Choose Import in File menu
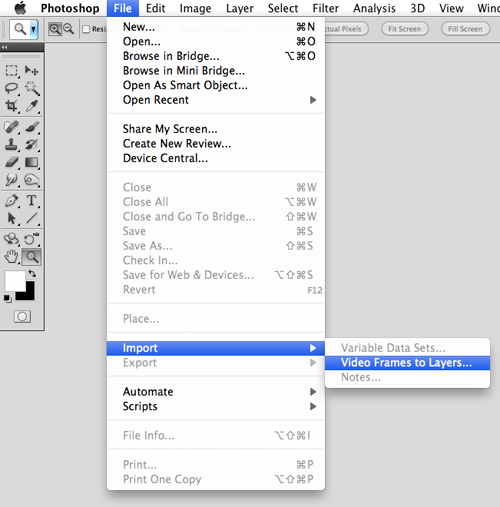 pos(216,348)
